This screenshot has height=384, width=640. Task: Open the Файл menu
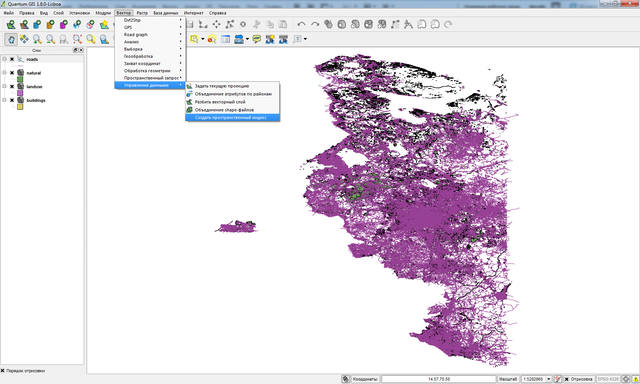coord(9,13)
